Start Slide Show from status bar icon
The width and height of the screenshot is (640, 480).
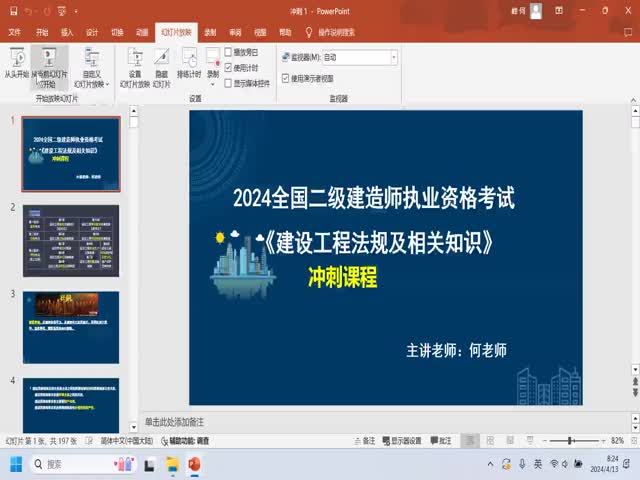(x=530, y=441)
